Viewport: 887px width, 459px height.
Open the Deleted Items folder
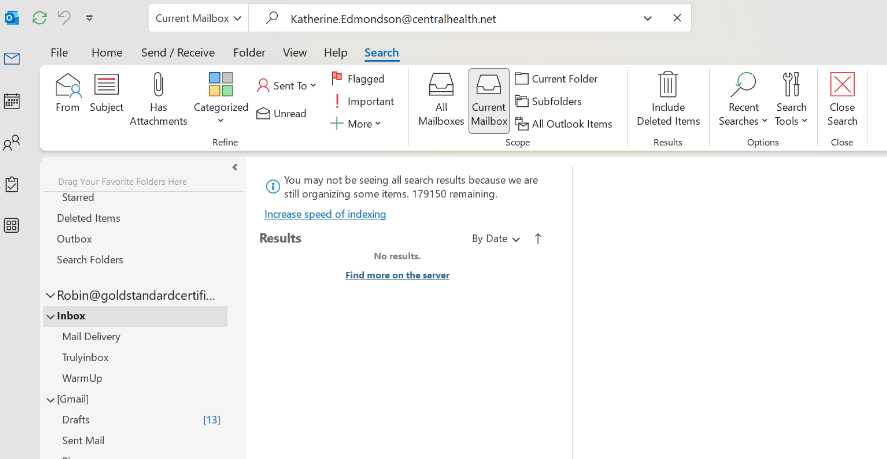click(x=88, y=218)
